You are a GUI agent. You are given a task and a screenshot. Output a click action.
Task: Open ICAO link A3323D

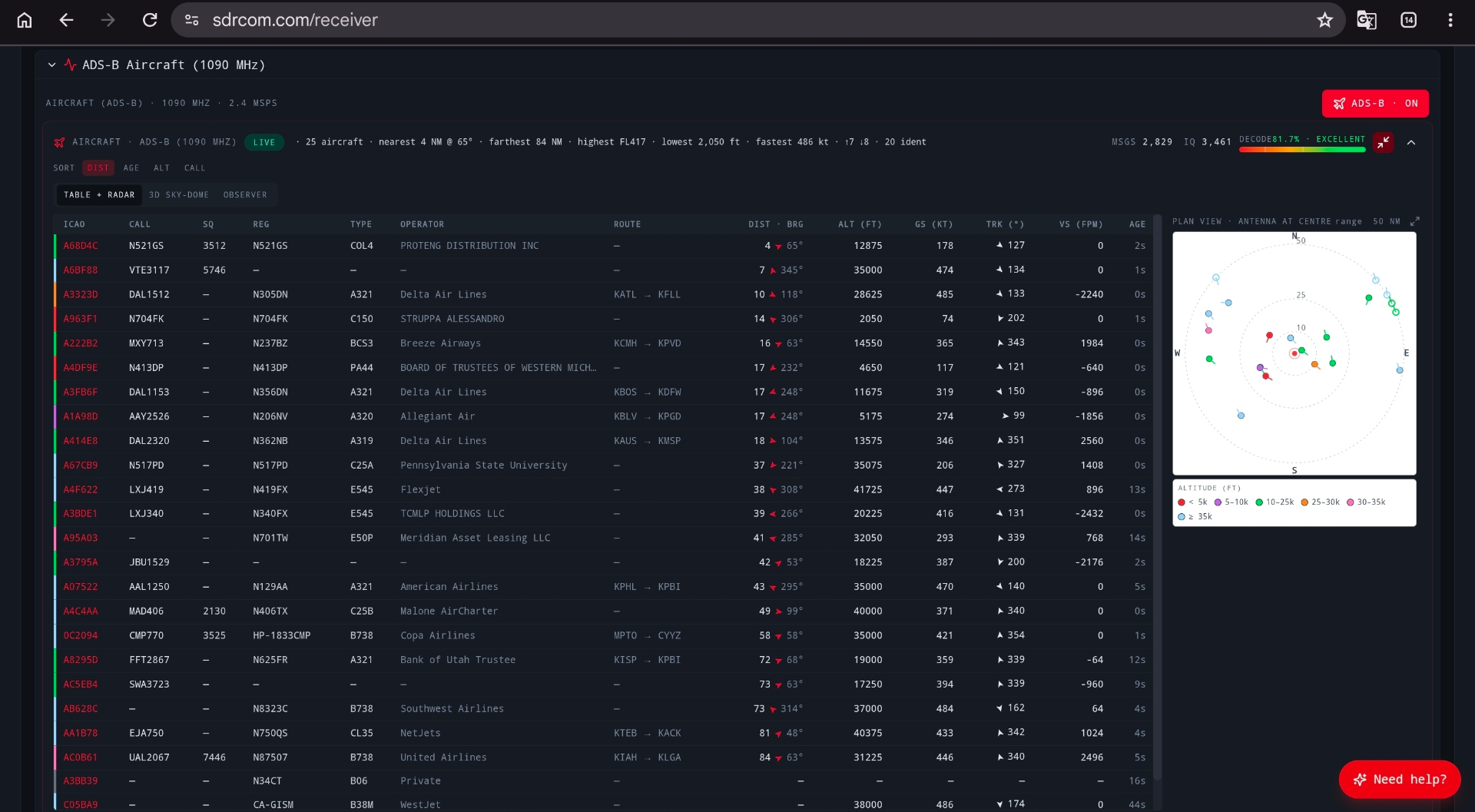pos(81,294)
